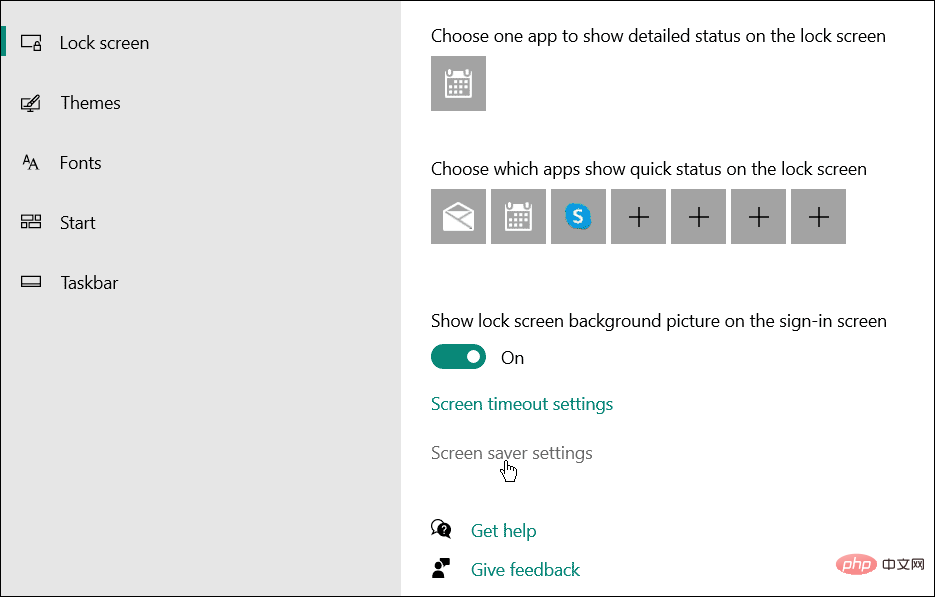Open Screen saver settings link
Screen dimensions: 935x597
[512, 453]
